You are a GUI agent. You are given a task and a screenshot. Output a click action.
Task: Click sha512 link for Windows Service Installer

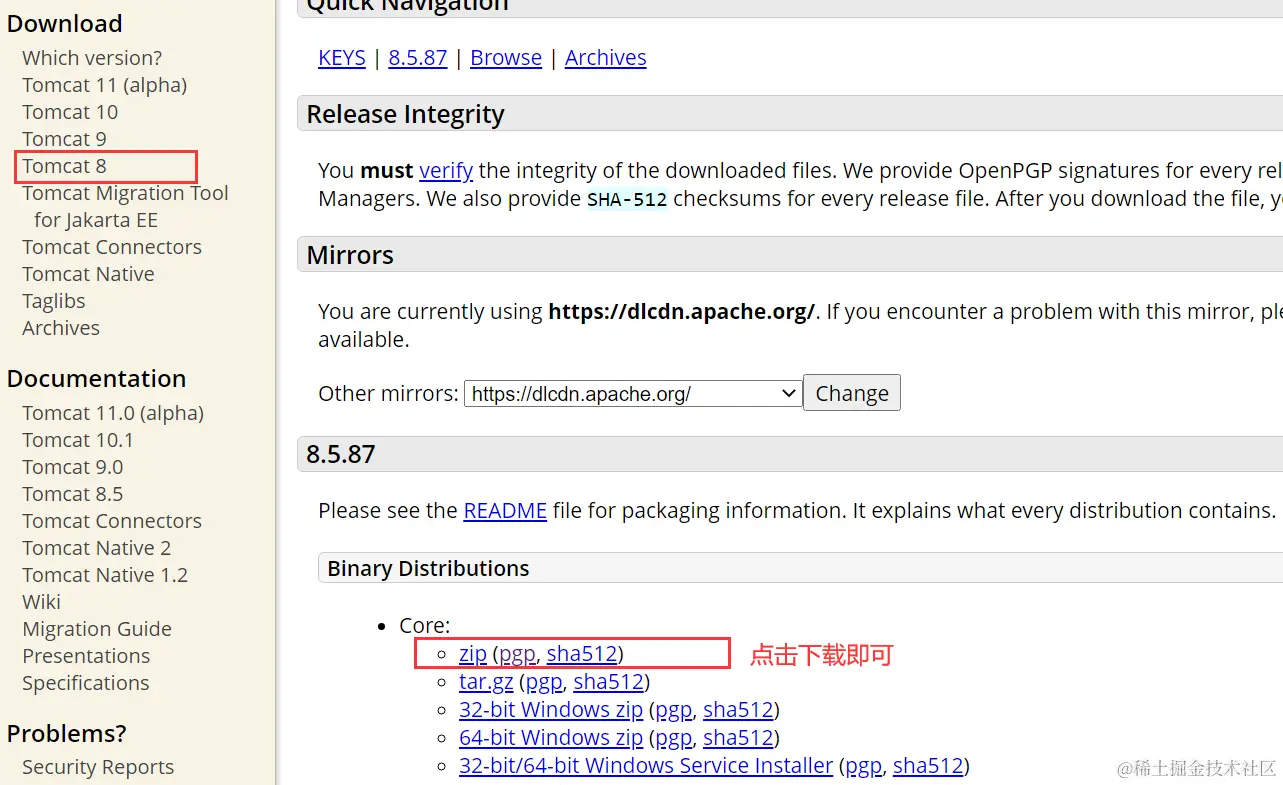pyautogui.click(x=928, y=766)
